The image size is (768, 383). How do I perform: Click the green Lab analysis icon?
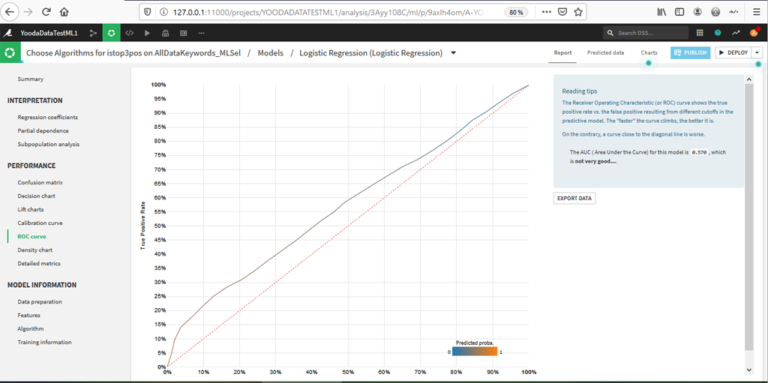[112, 33]
